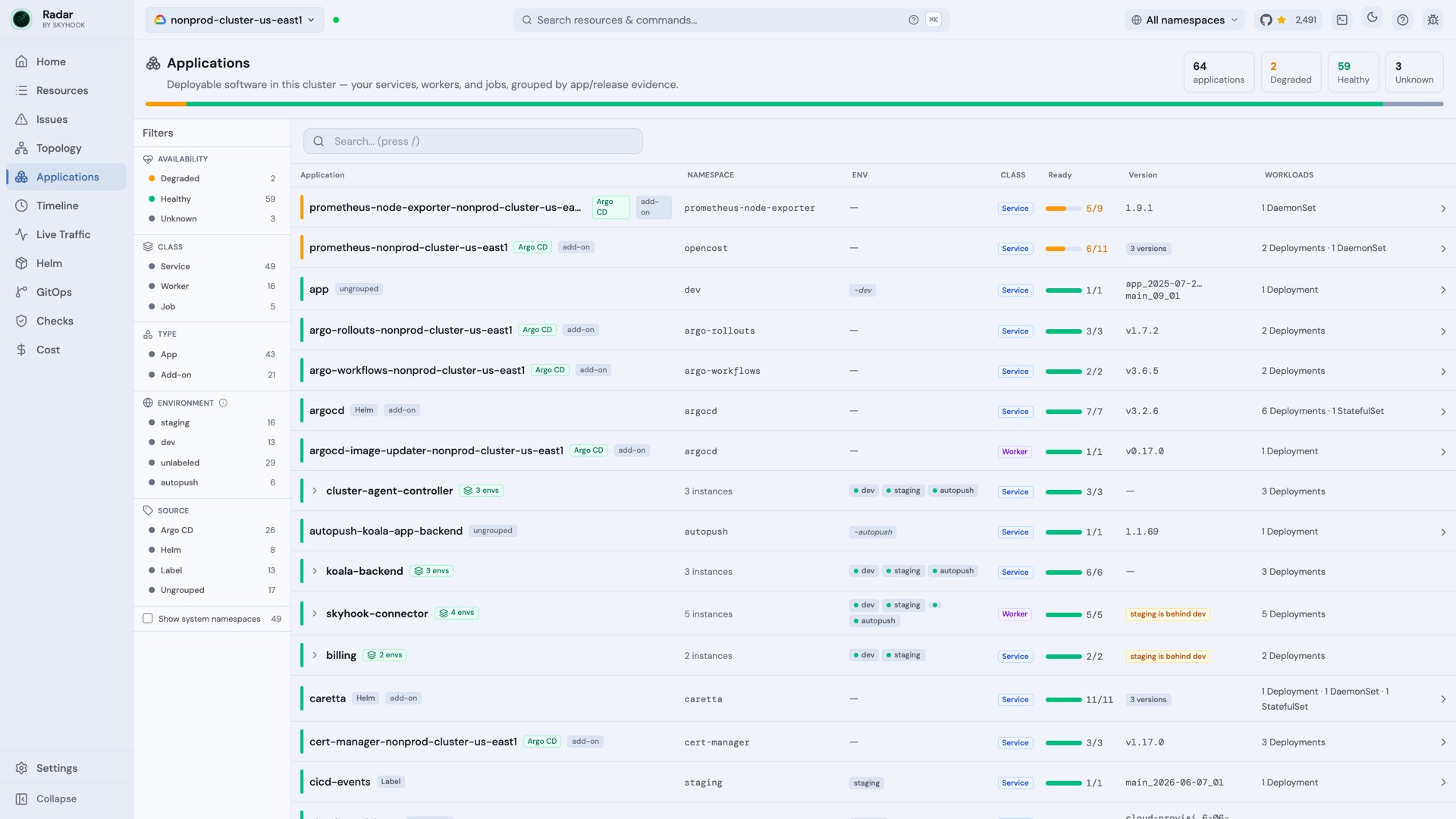Click the 64 applications summary card
1456x819 pixels.
pos(1219,72)
